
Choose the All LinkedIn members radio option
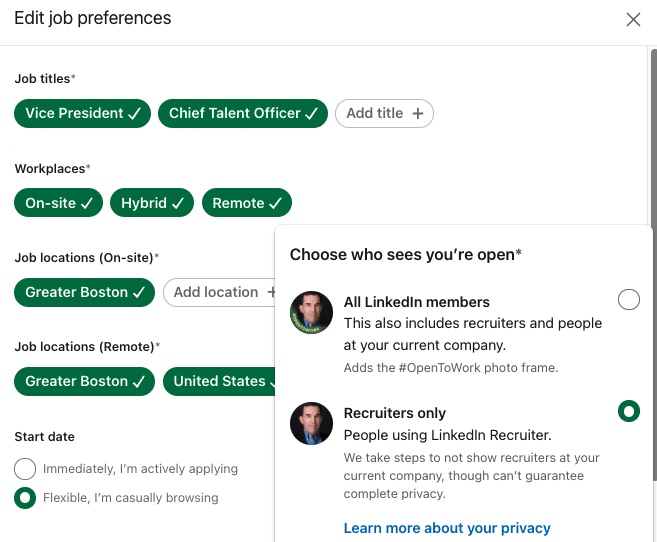click(x=629, y=299)
